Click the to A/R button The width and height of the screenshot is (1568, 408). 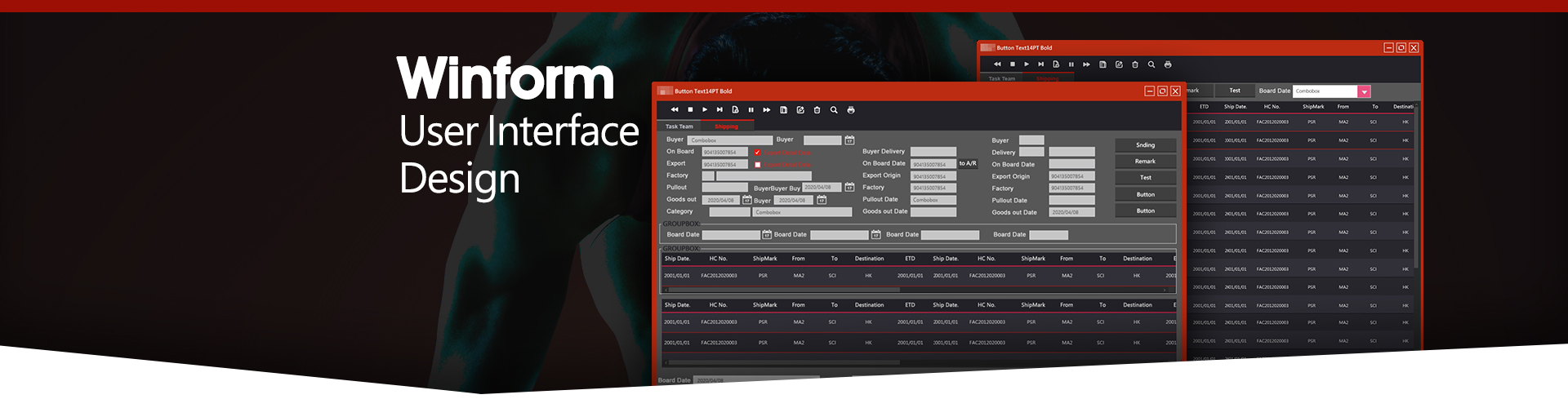click(x=968, y=164)
